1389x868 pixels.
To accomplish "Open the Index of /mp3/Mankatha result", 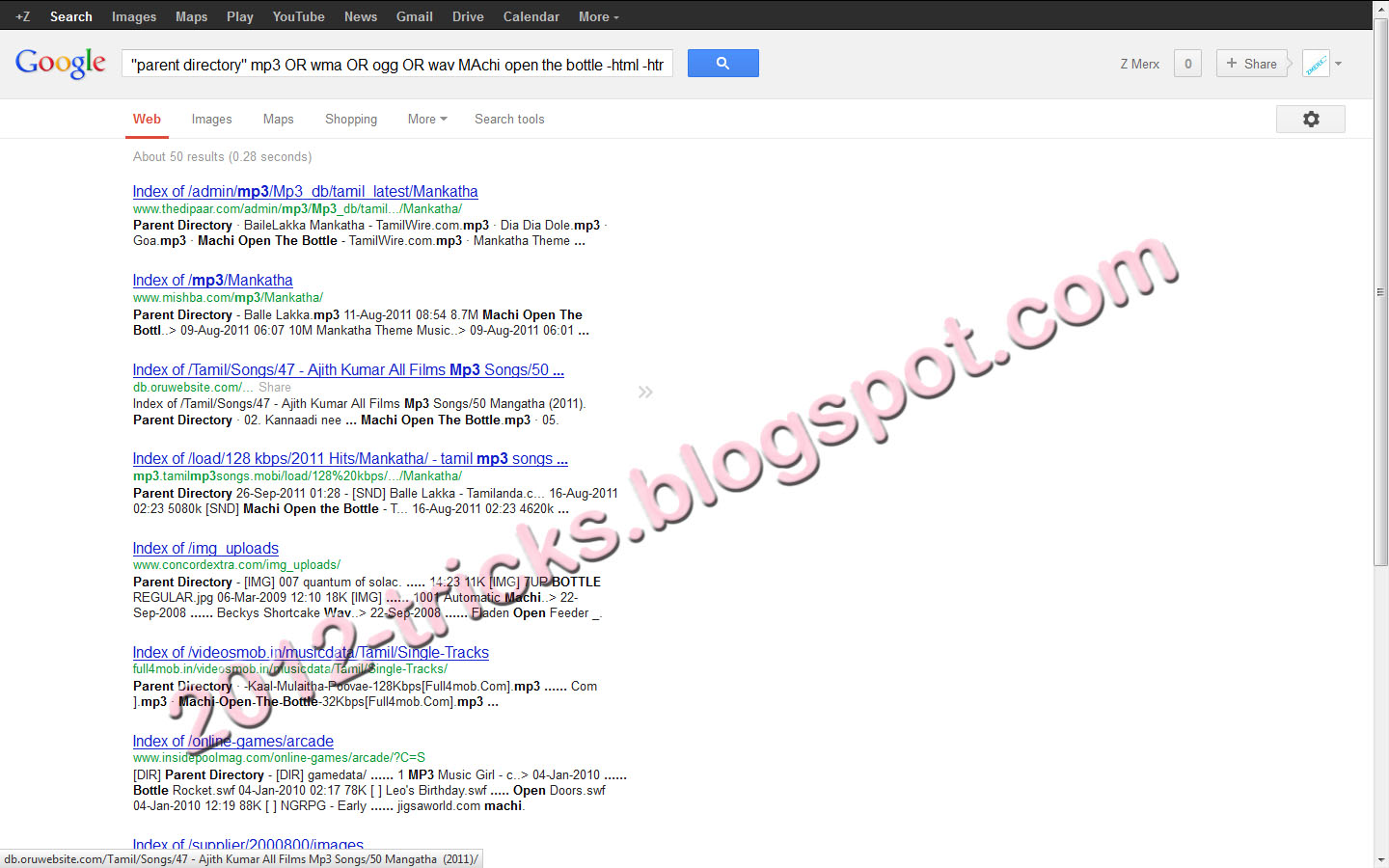I will tap(213, 280).
